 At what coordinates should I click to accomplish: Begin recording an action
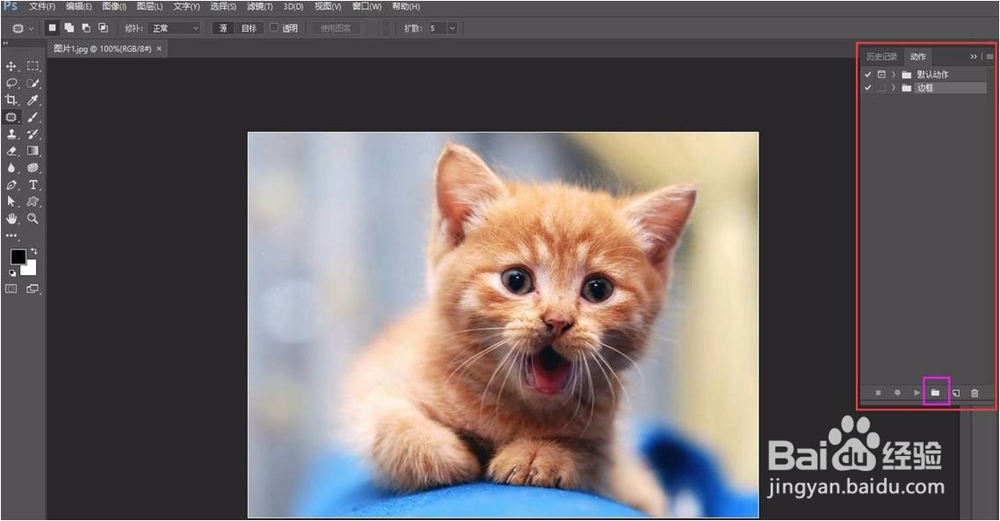[x=897, y=393]
